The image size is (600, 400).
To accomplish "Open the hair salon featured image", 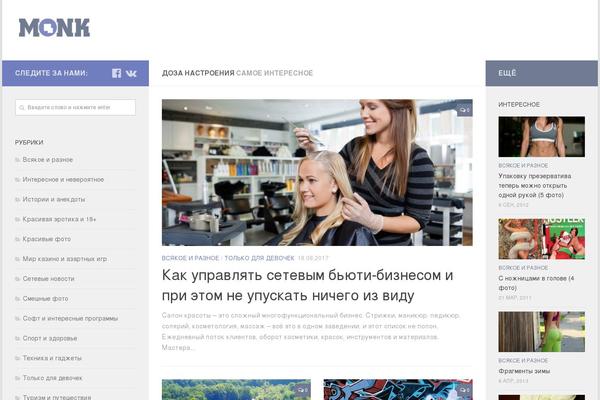I will [x=317, y=173].
